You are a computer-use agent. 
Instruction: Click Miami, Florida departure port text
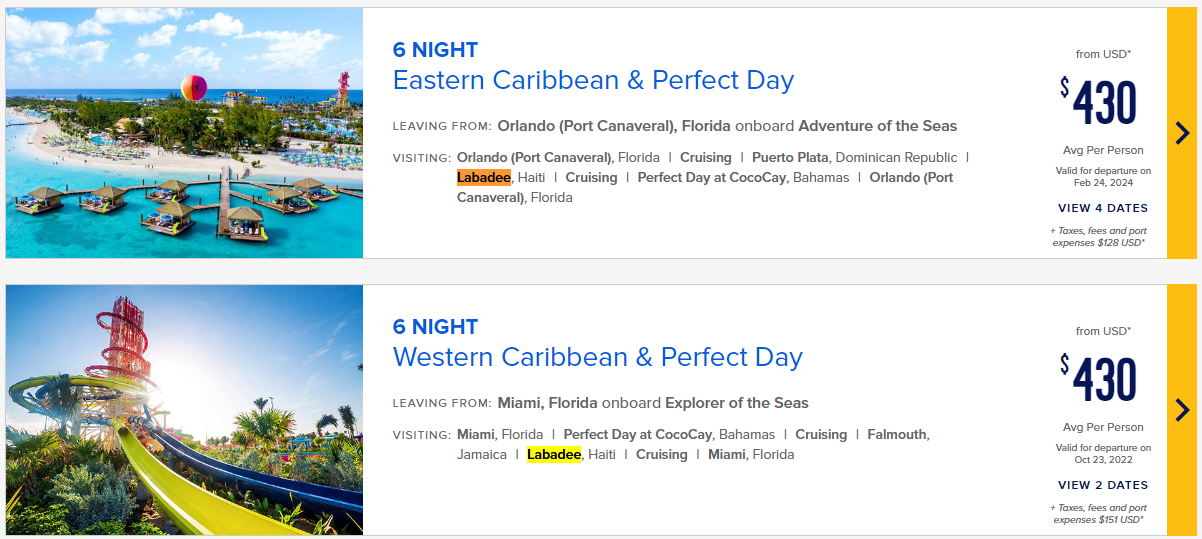(x=547, y=403)
